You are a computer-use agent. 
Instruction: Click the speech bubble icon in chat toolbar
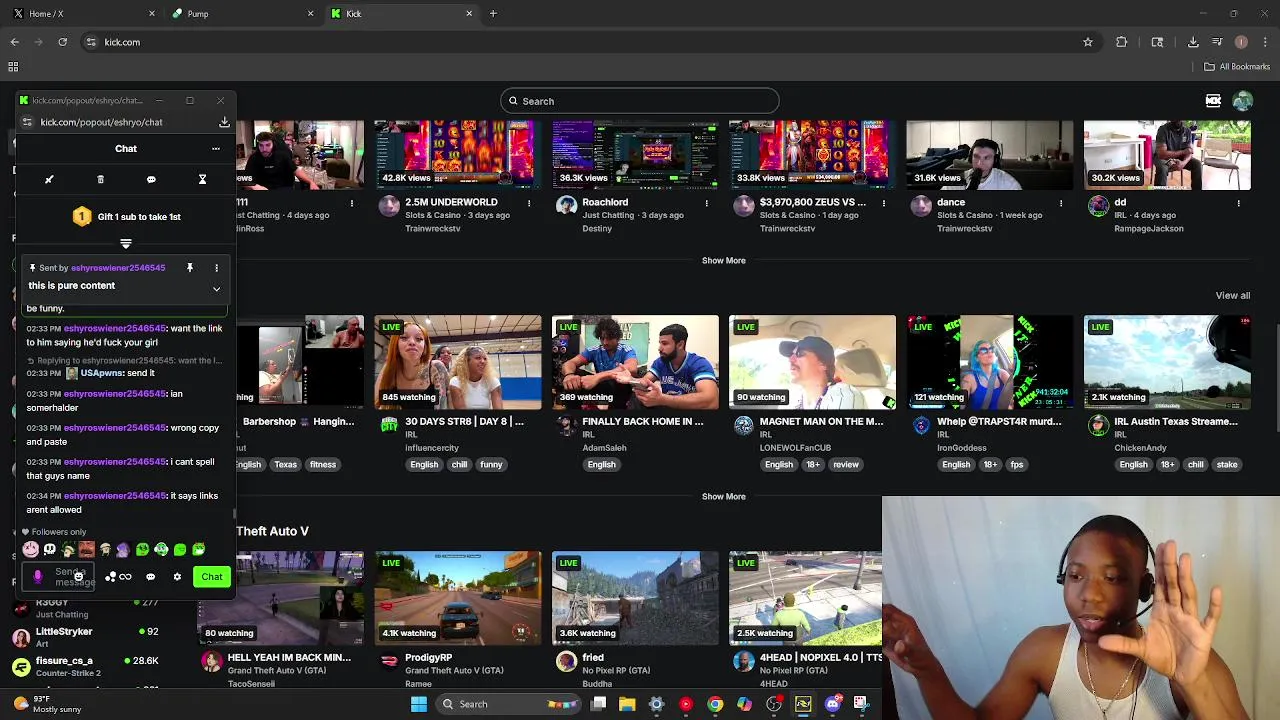click(x=151, y=179)
